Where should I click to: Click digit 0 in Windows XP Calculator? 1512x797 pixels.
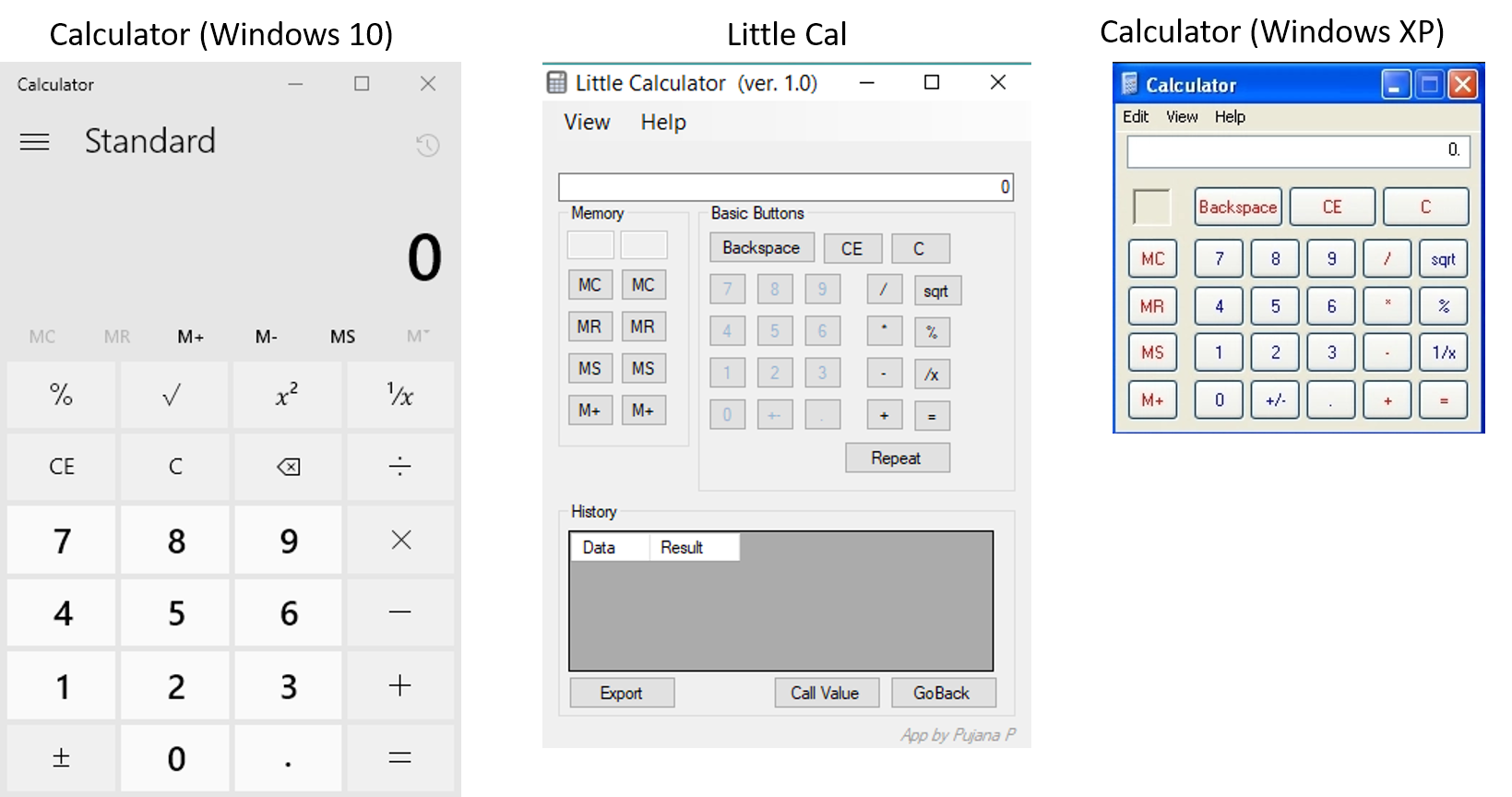1219,399
